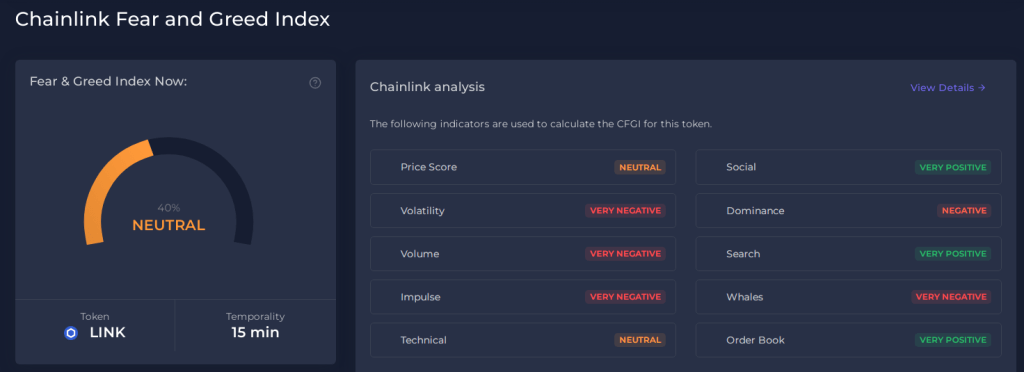Select the Volatility indicator row
This screenshot has height=372, width=1024.
pyautogui.click(x=522, y=210)
